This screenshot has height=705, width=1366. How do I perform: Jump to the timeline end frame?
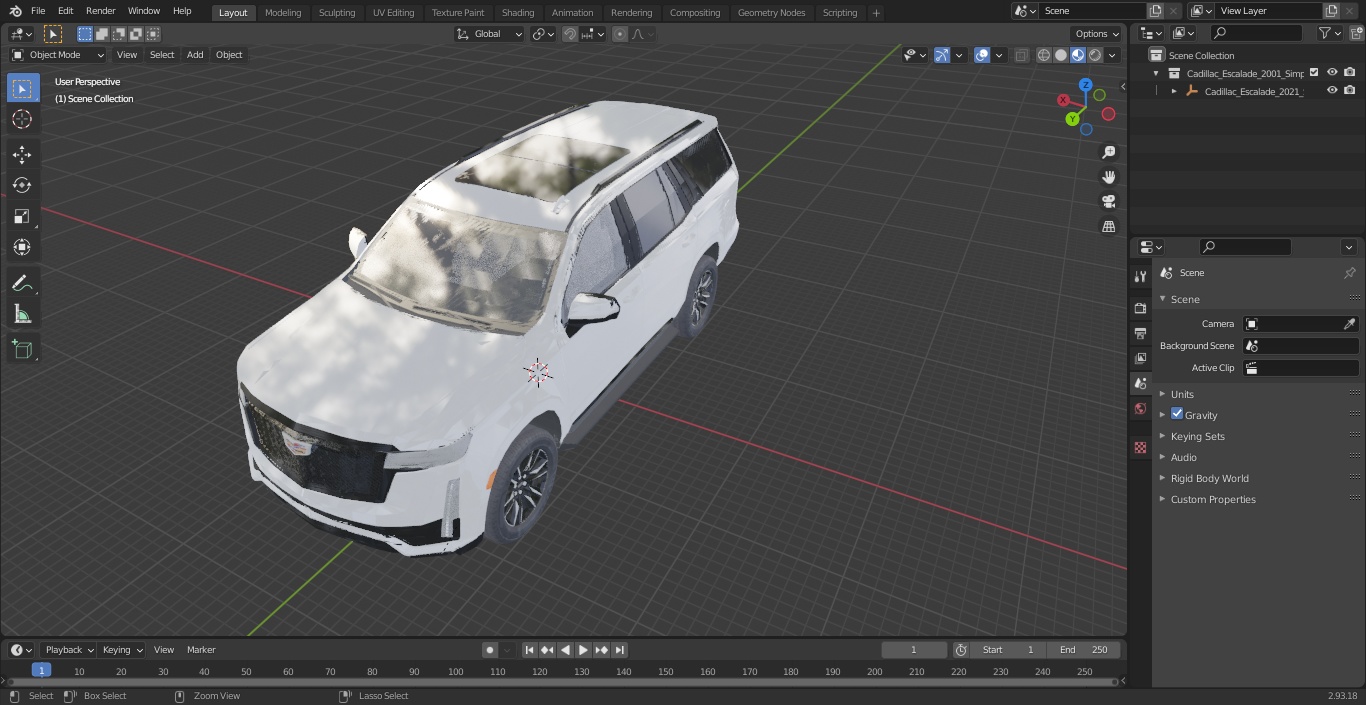[x=619, y=650]
